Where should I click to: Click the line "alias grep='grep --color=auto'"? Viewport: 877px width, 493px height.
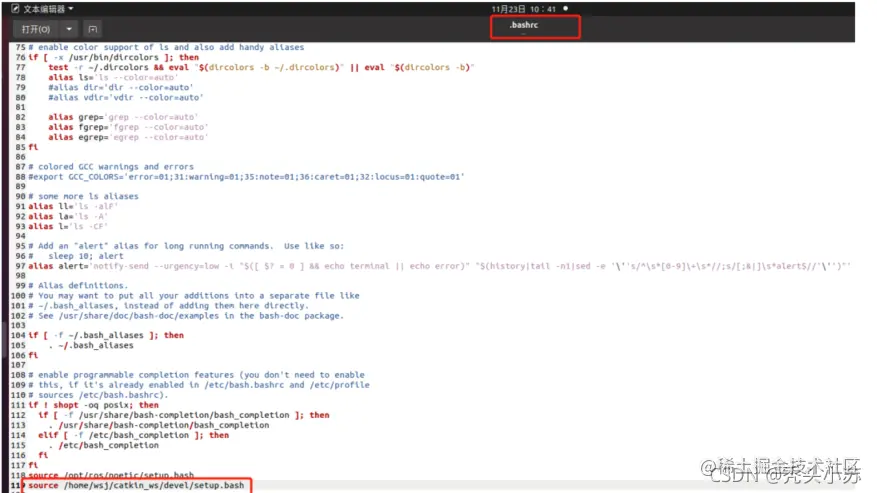click(x=123, y=118)
